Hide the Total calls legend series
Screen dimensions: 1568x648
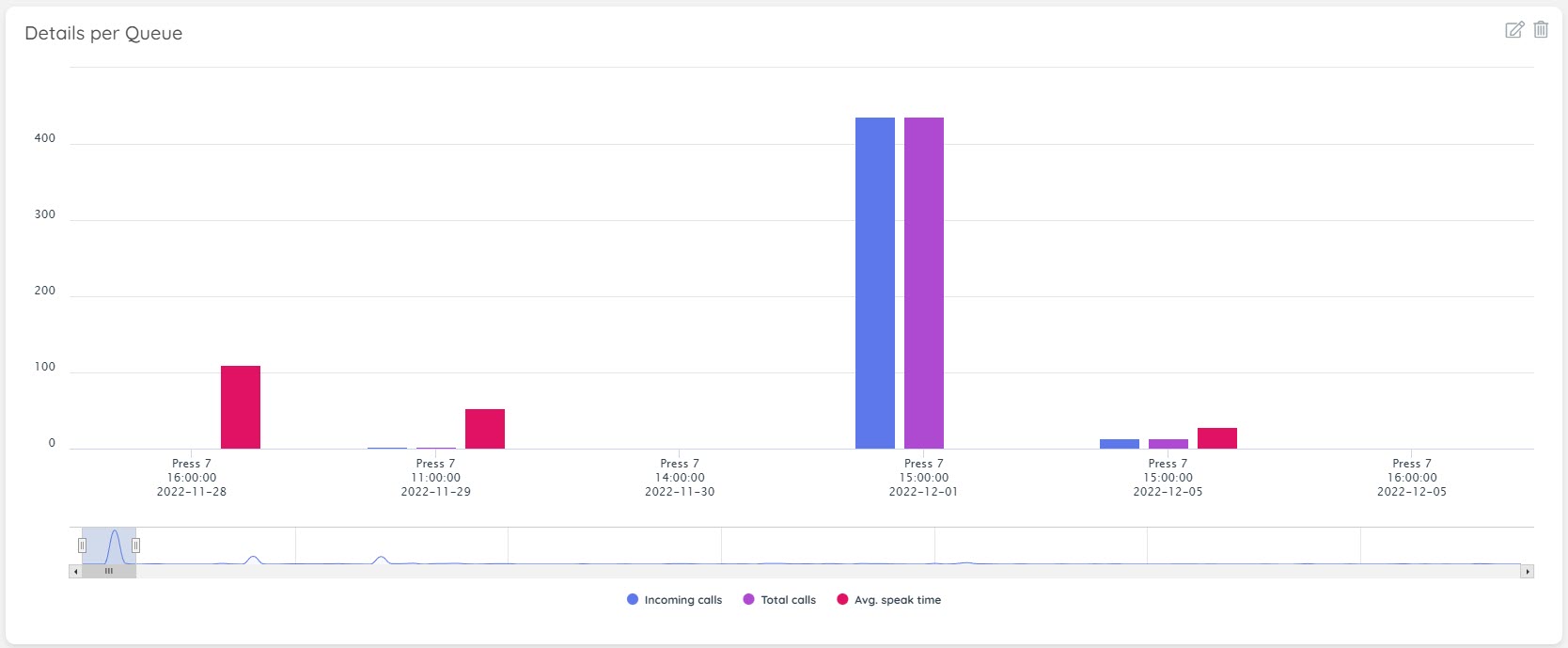(x=779, y=600)
